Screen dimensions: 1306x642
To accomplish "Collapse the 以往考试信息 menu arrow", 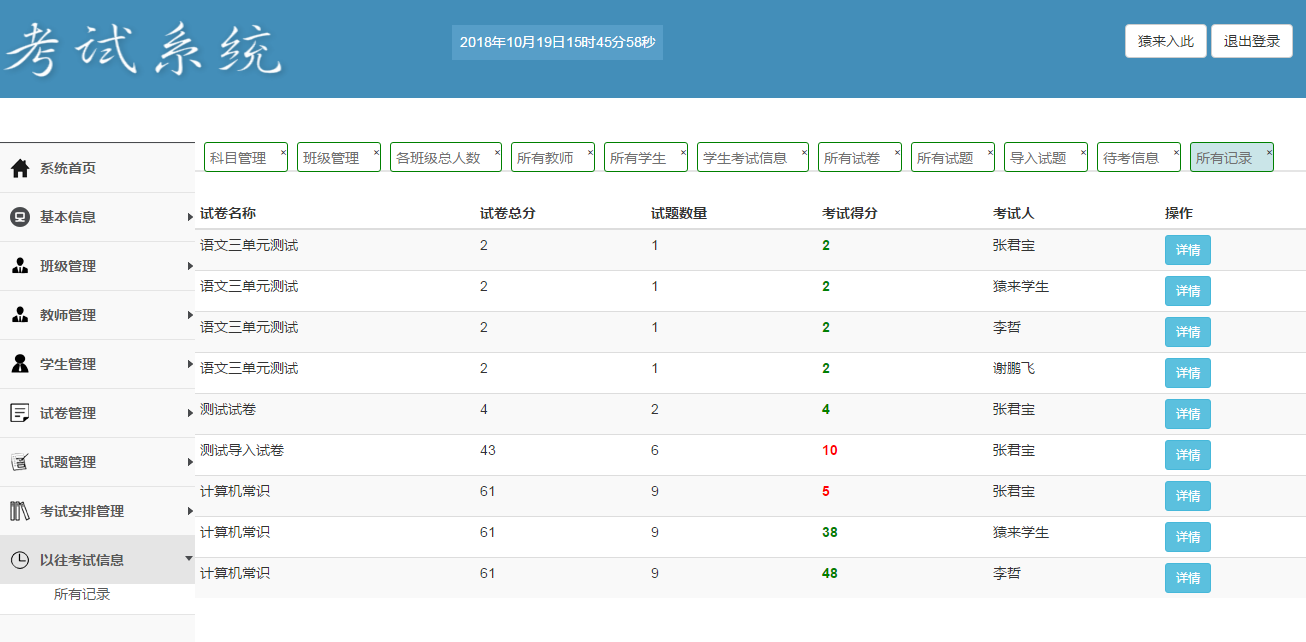I will pos(189,559).
